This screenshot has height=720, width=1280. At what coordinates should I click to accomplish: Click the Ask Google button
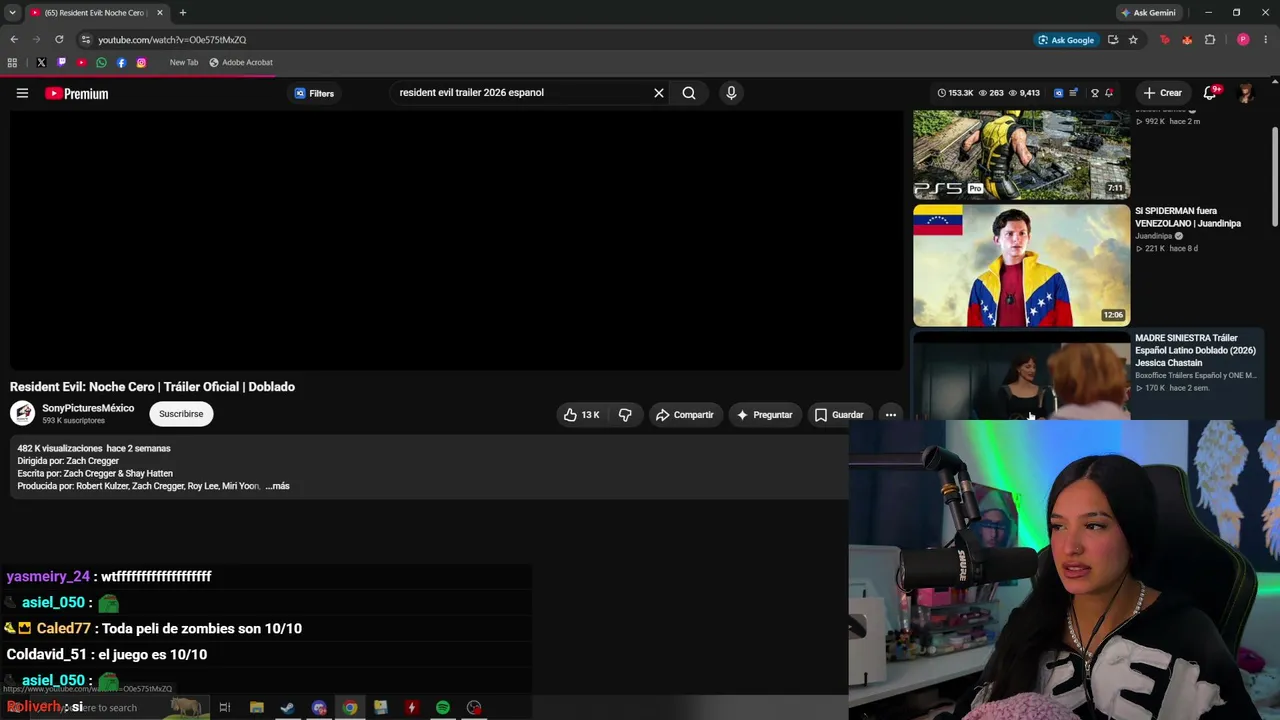click(1066, 40)
